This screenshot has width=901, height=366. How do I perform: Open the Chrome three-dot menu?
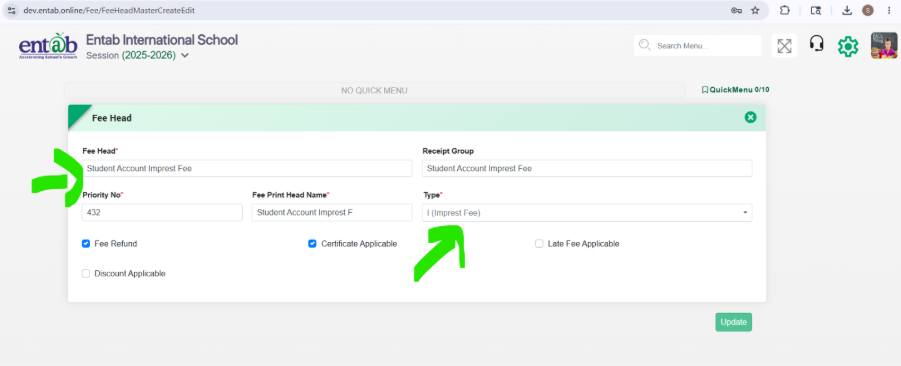click(x=889, y=10)
